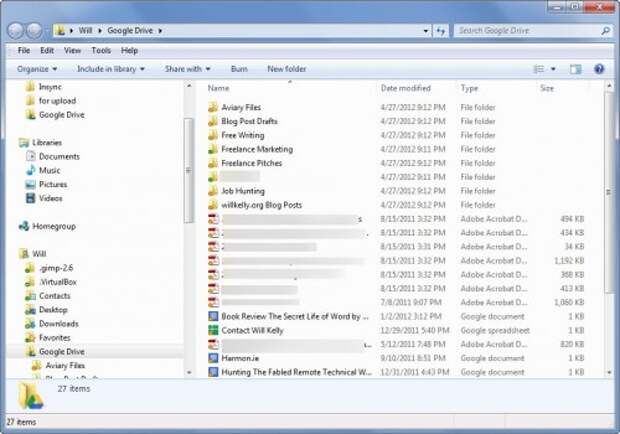Toggle the preview pane icon
The height and width of the screenshot is (434, 620).
575,69
